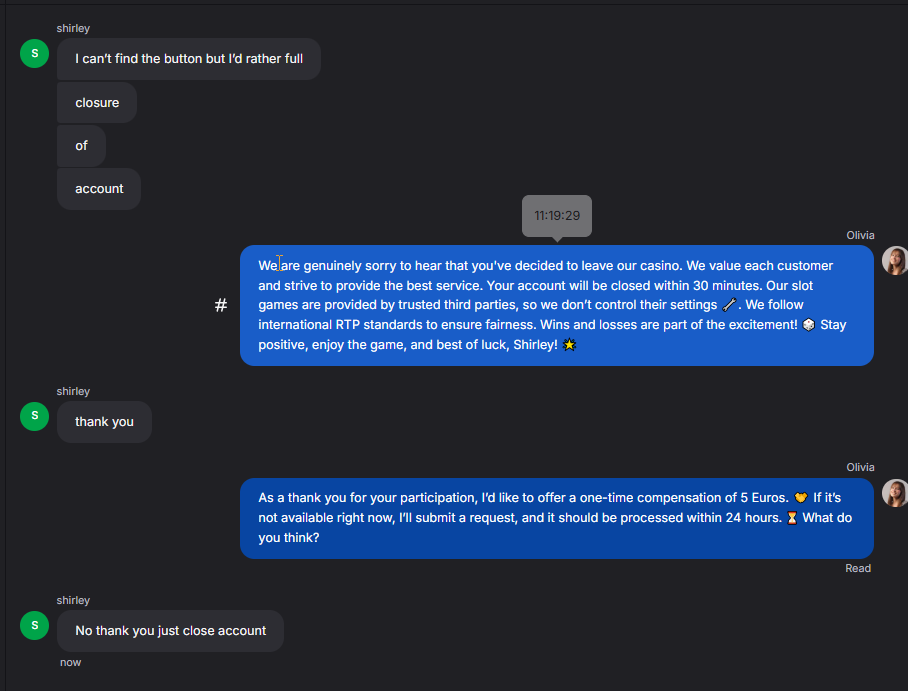The height and width of the screenshot is (691, 908).
Task: Click Olivia's profile photo beside the 5 Euros compensation message
Action: tap(894, 493)
